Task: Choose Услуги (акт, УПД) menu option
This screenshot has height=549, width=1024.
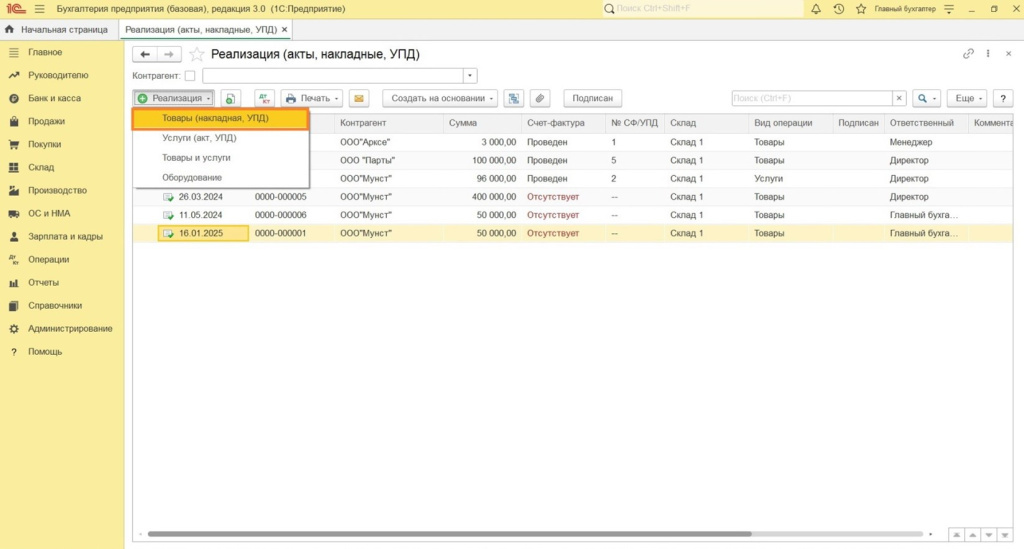Action: pyautogui.click(x=199, y=138)
